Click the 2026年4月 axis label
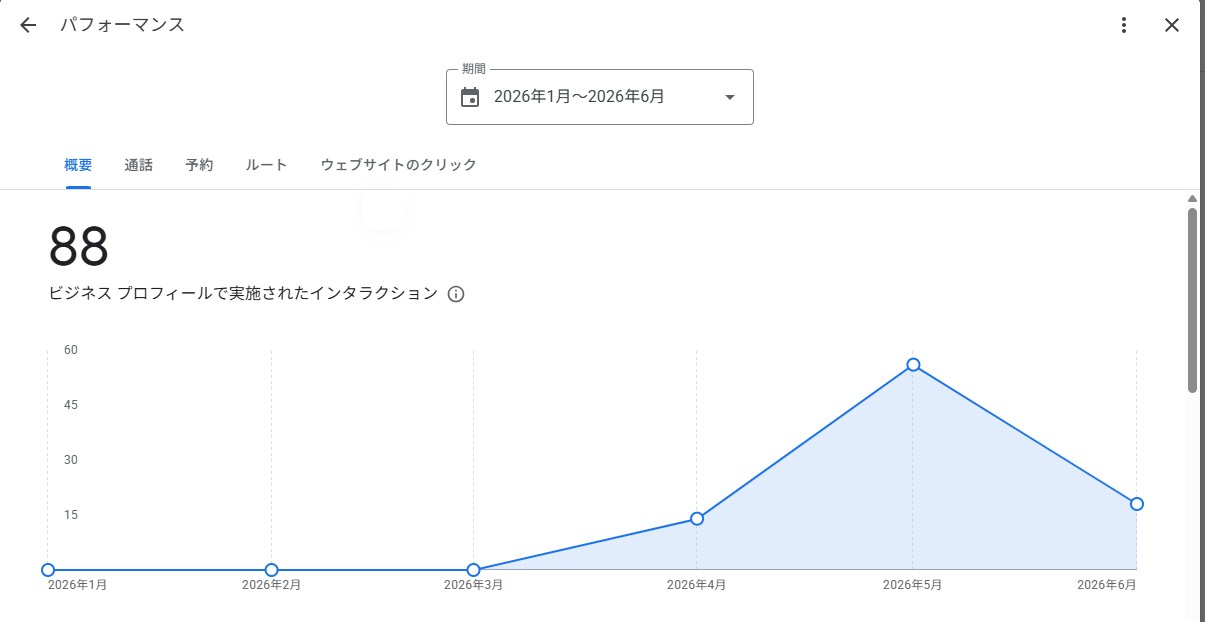The width and height of the screenshot is (1205, 622). coord(697,585)
